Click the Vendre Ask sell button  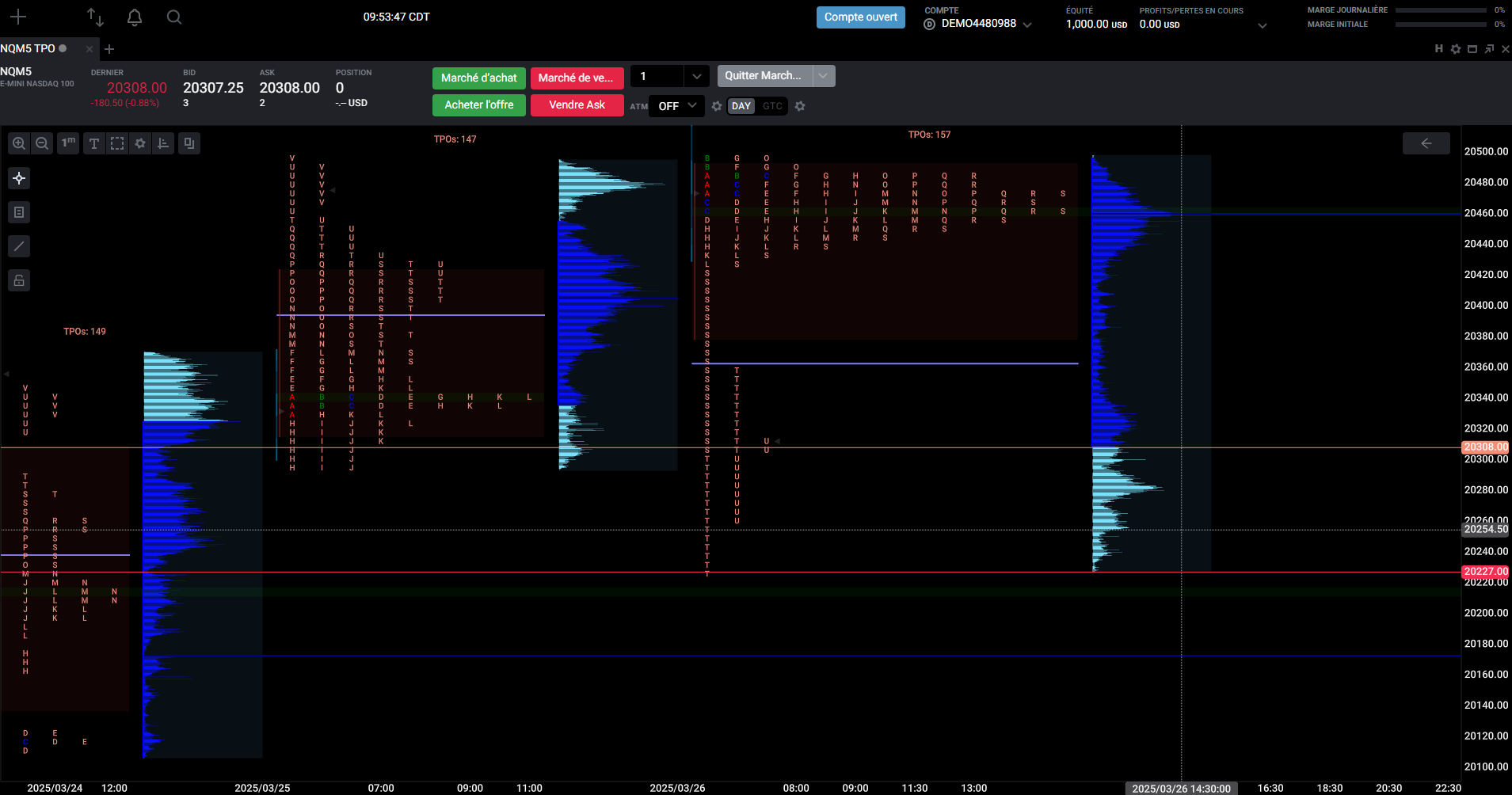(x=577, y=105)
